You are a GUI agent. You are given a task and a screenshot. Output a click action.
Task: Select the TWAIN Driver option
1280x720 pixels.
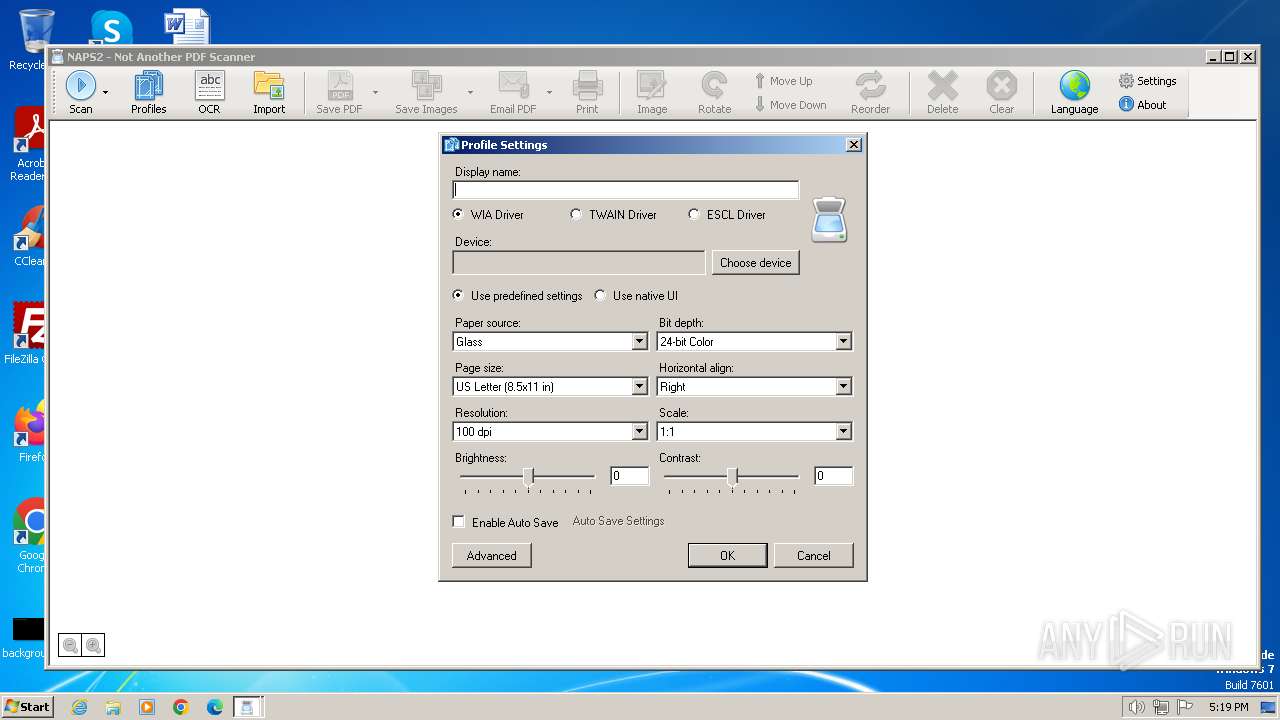click(613, 215)
